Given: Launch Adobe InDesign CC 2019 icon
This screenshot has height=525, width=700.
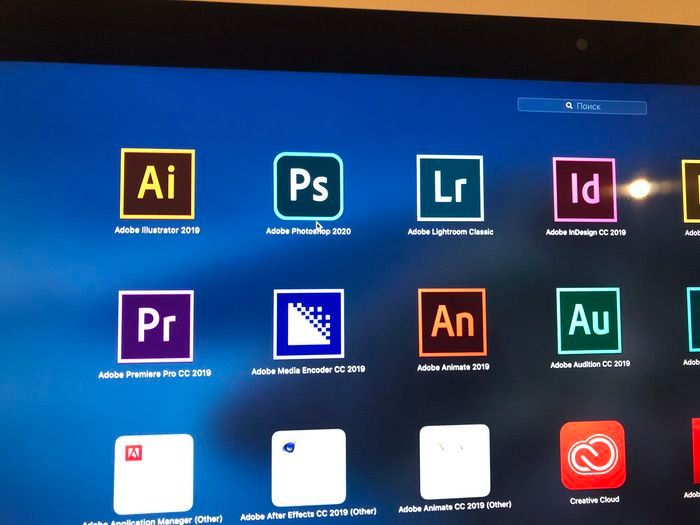Looking at the screenshot, I should pyautogui.click(x=585, y=190).
